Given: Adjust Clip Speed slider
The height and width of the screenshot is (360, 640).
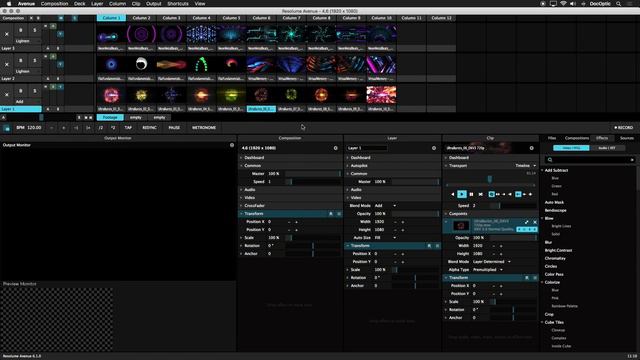Looking at the screenshot, I should click(x=513, y=206).
